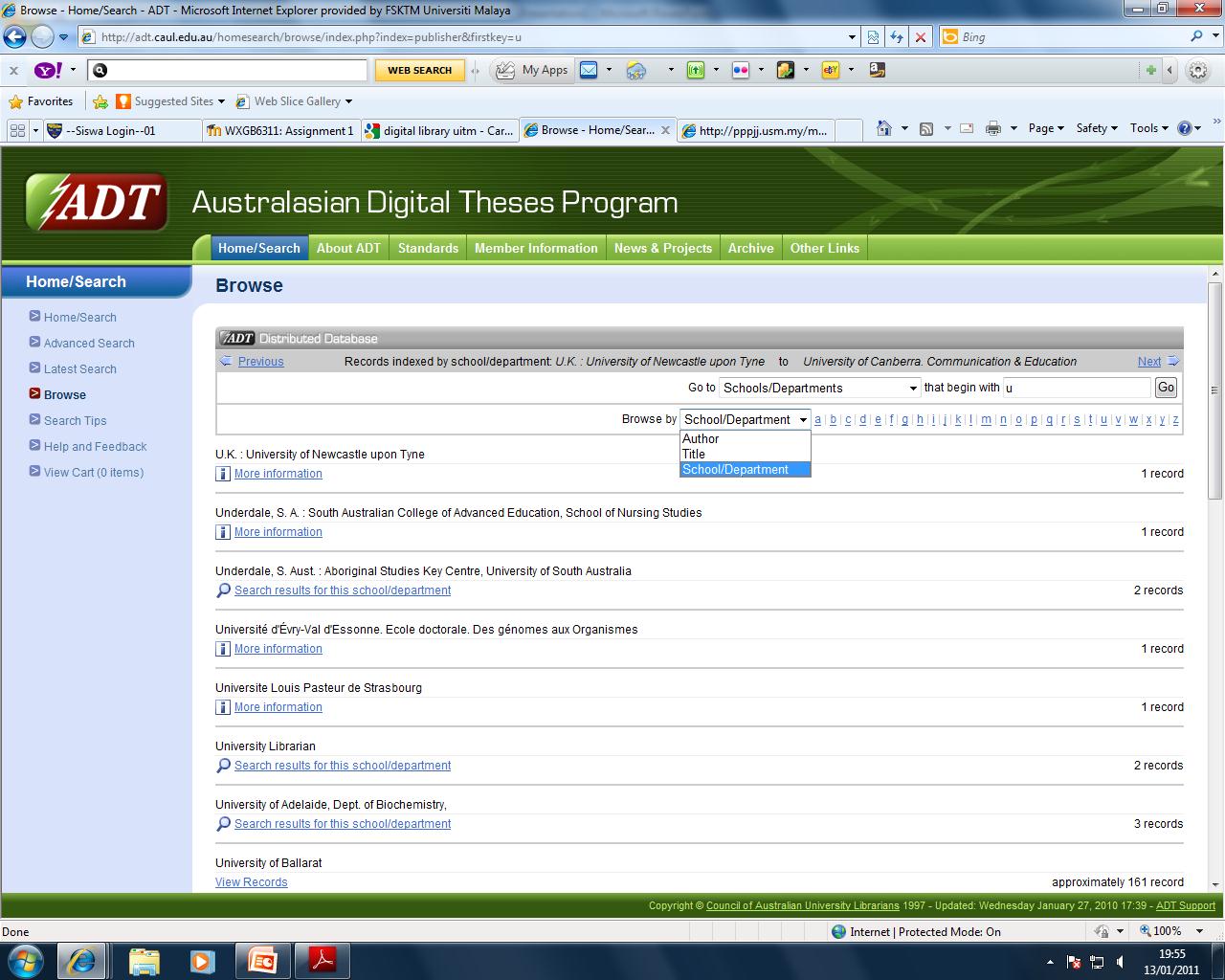This screenshot has width=1225, height=980.
Task: Click the Yahoo toolbar mail envelope icon
Action: coord(589,70)
